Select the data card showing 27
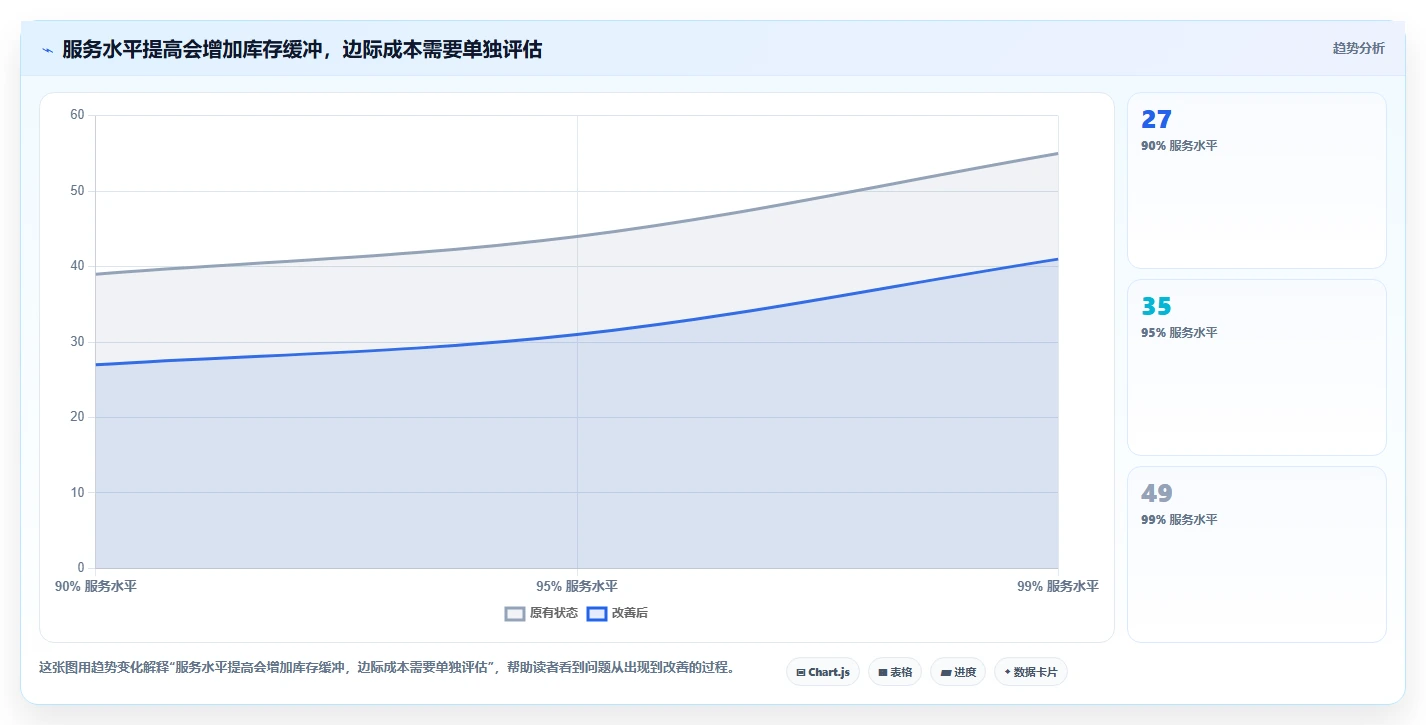Viewport: 1426px width, 725px height. (x=1256, y=180)
